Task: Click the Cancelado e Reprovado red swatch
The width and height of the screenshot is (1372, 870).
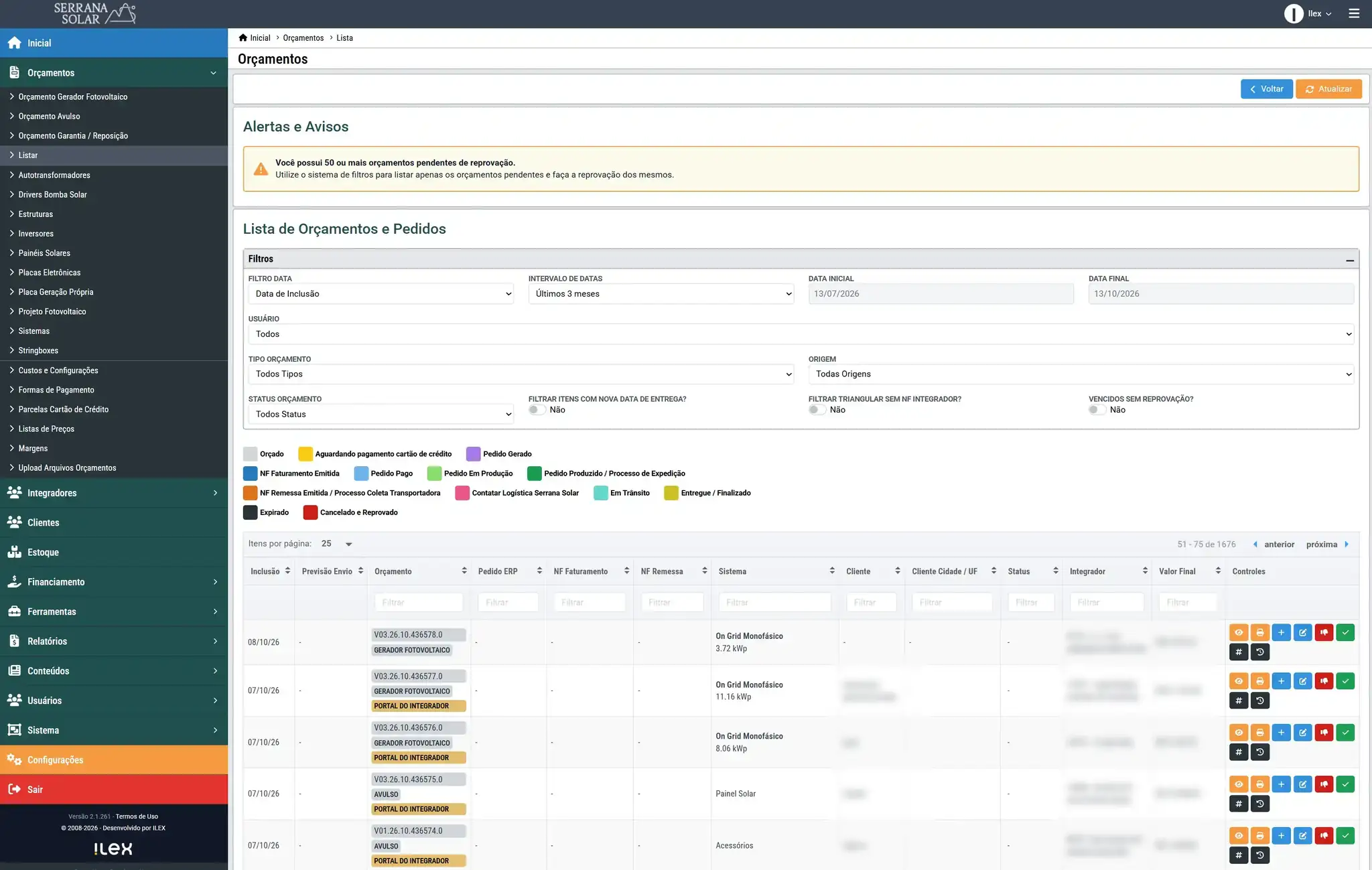Action: pos(310,512)
